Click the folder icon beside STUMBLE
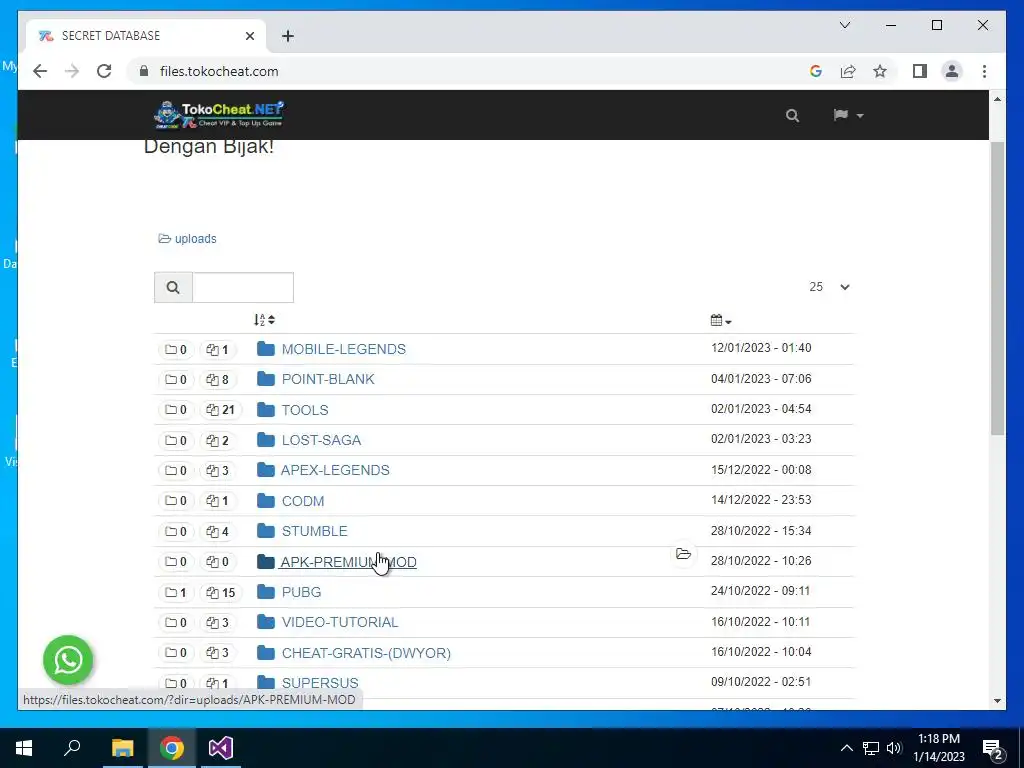 pyautogui.click(x=266, y=530)
